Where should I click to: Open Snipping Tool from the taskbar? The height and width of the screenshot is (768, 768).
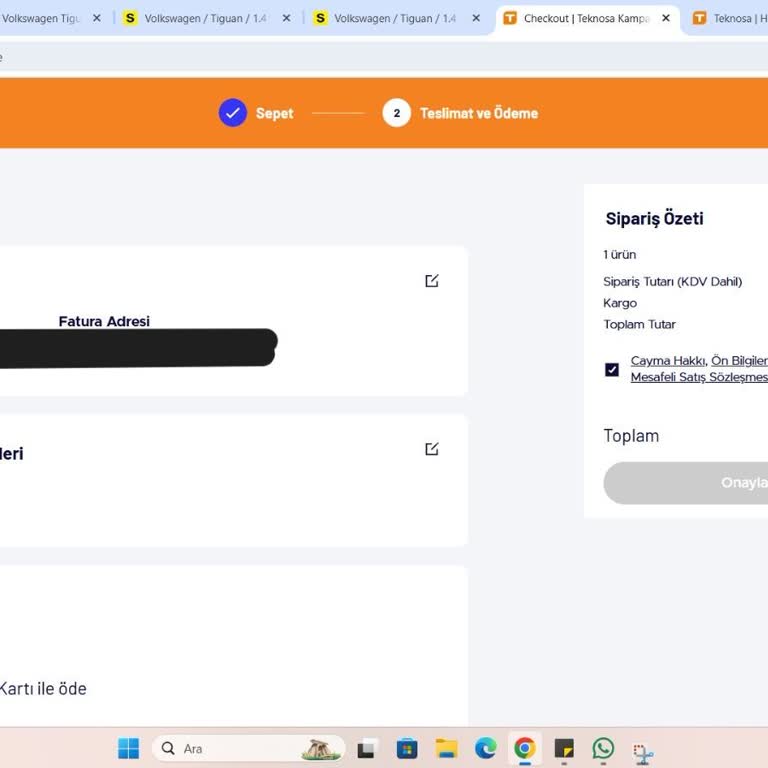coord(643,753)
